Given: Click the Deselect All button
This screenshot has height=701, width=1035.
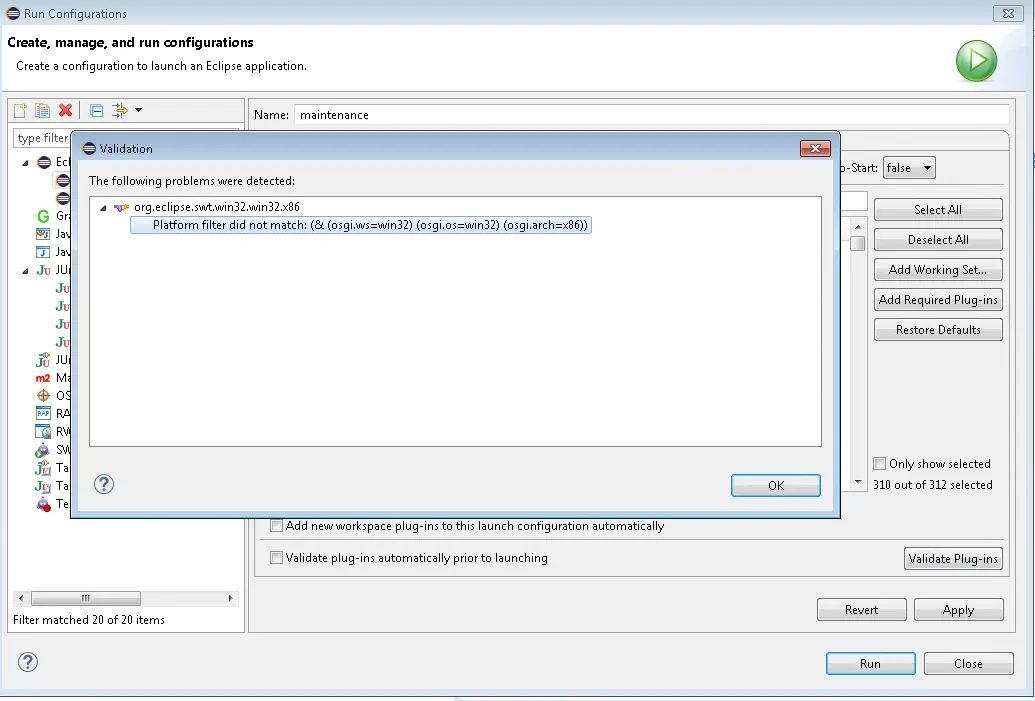Looking at the screenshot, I should point(938,240).
